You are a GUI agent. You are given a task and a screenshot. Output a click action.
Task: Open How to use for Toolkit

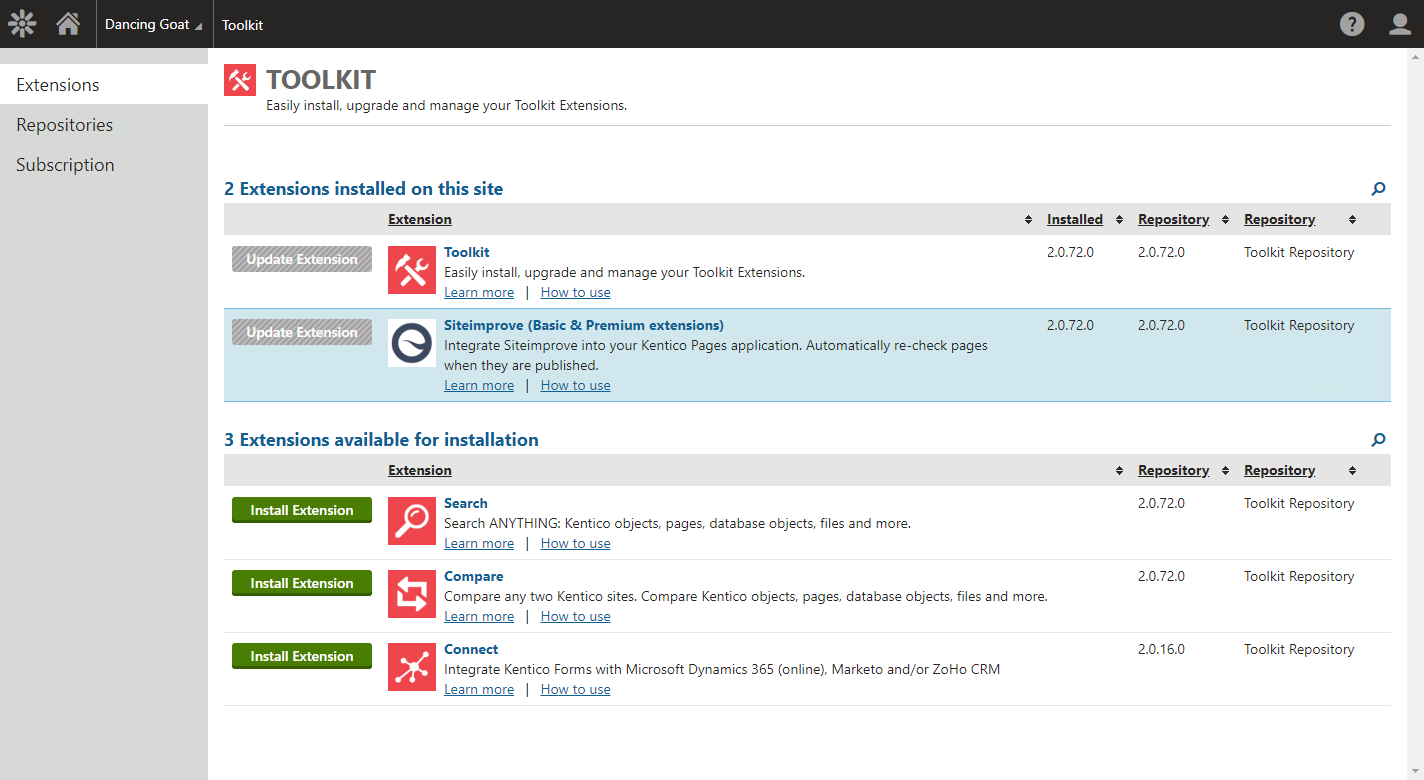[575, 292]
